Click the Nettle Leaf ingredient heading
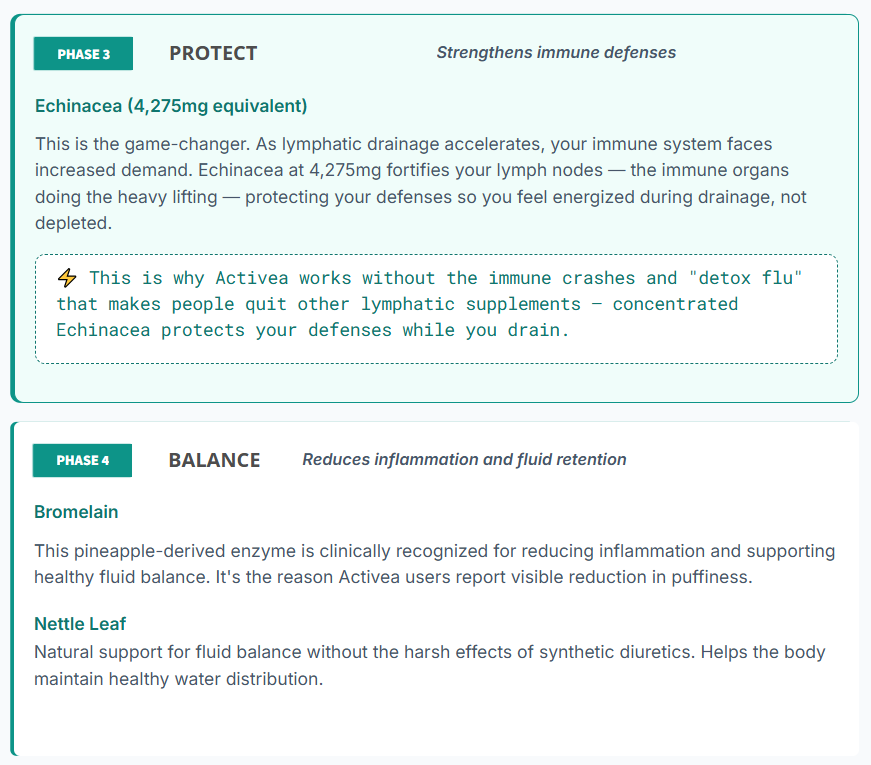The image size is (871, 765). (80, 624)
